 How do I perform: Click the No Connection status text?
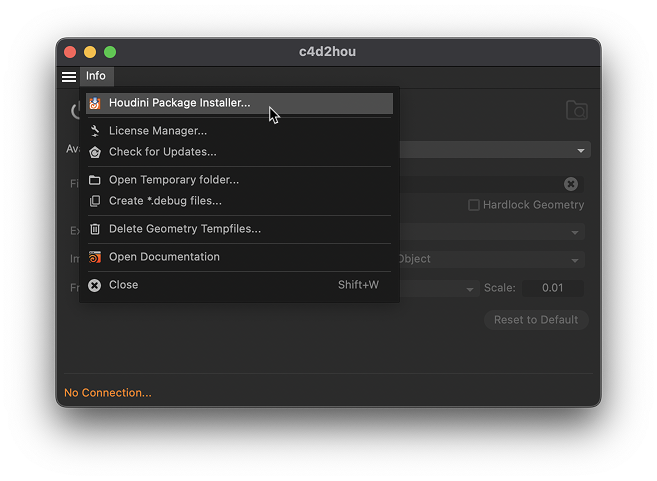coord(108,393)
